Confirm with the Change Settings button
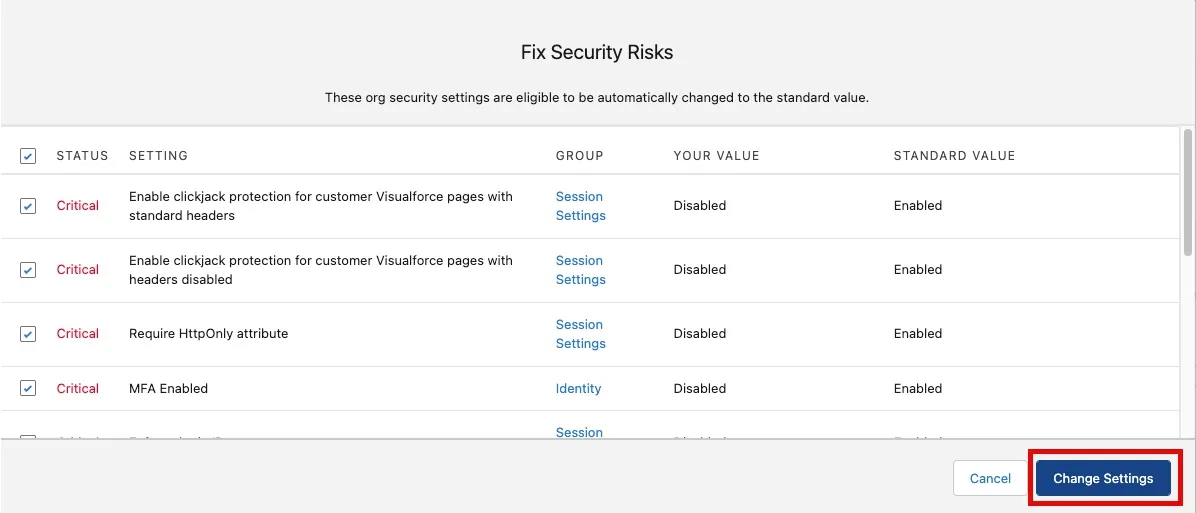Viewport: 1196px width, 513px height. [1103, 479]
